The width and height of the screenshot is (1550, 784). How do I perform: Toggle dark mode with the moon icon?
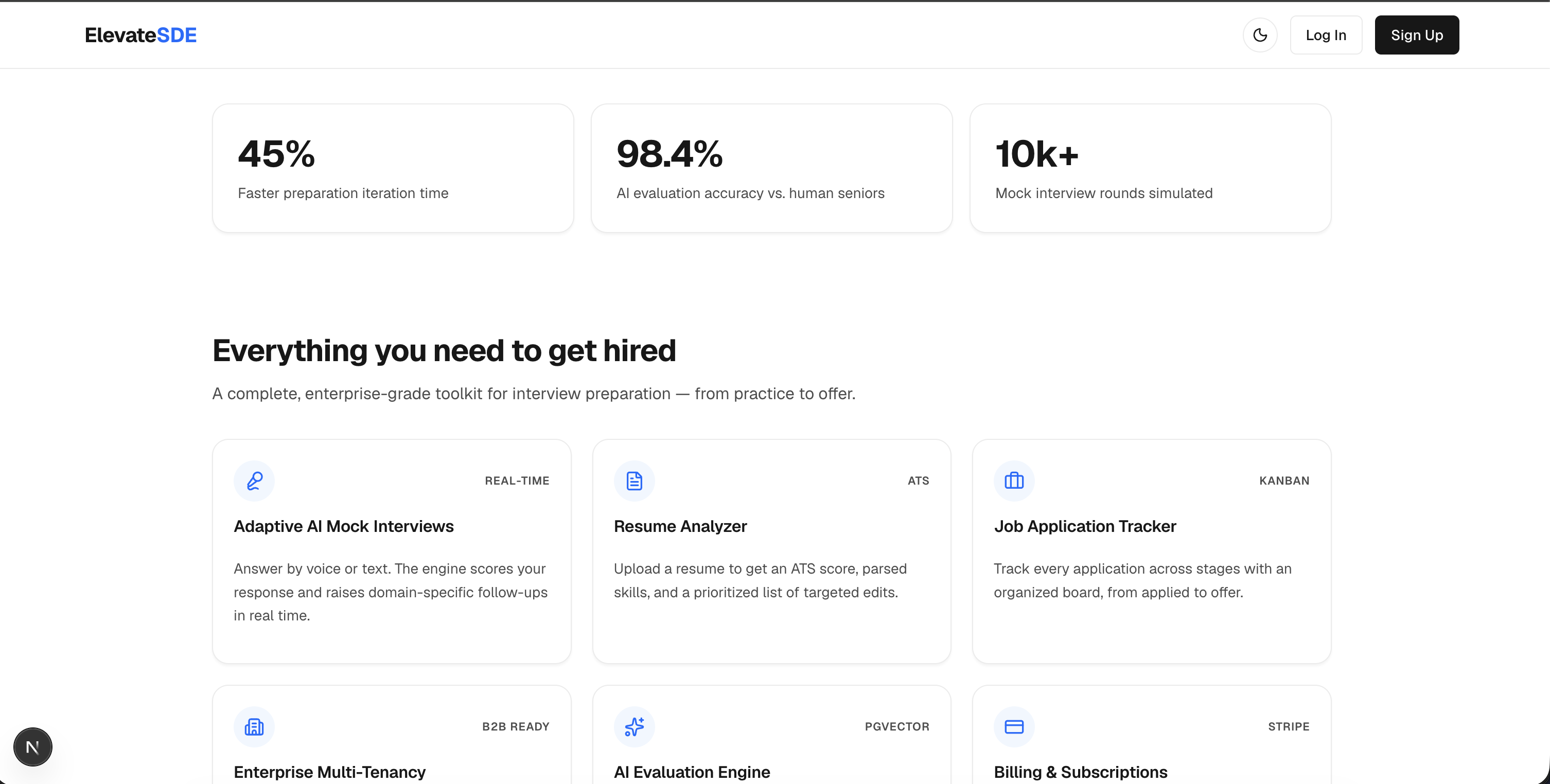1260,35
